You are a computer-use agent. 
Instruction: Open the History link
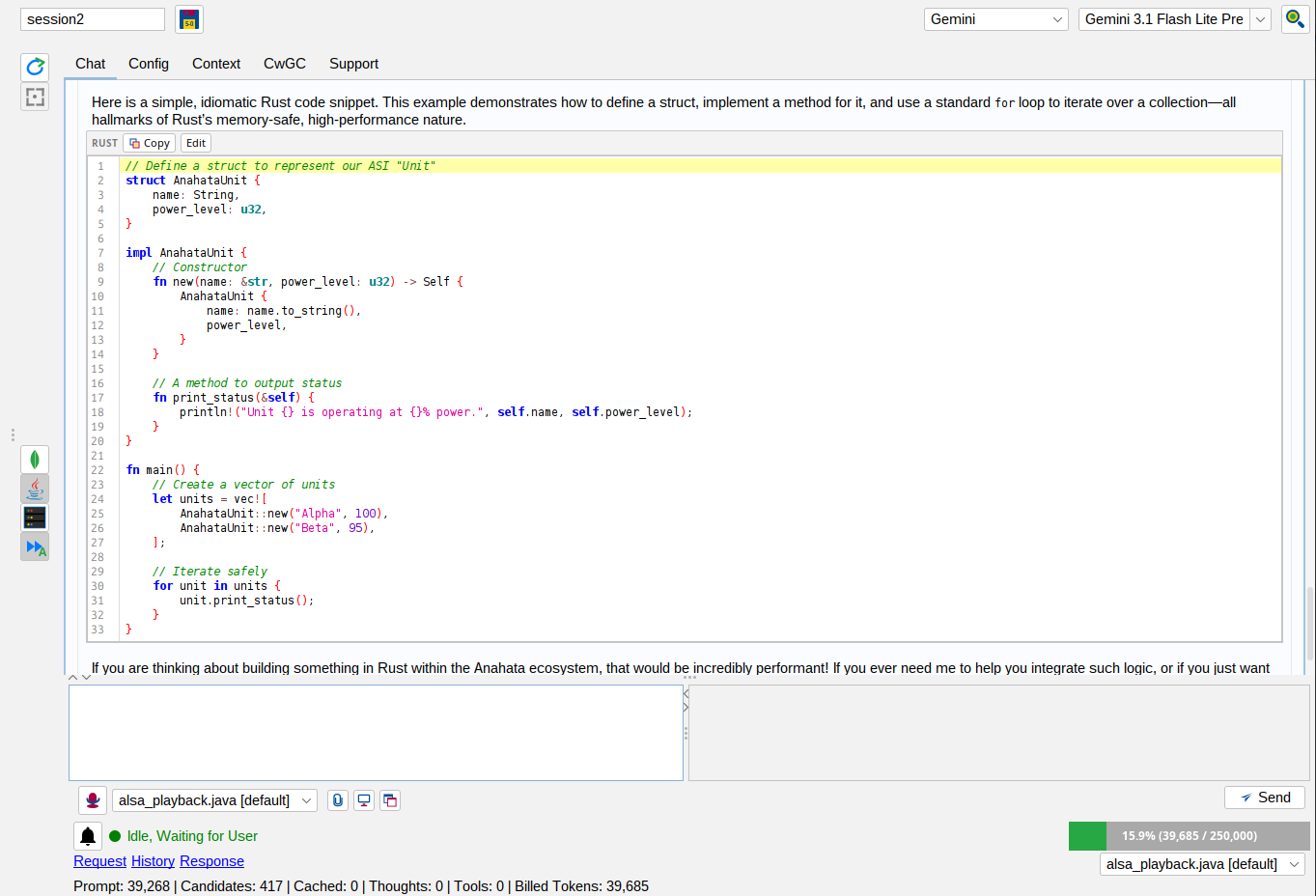tap(153, 860)
